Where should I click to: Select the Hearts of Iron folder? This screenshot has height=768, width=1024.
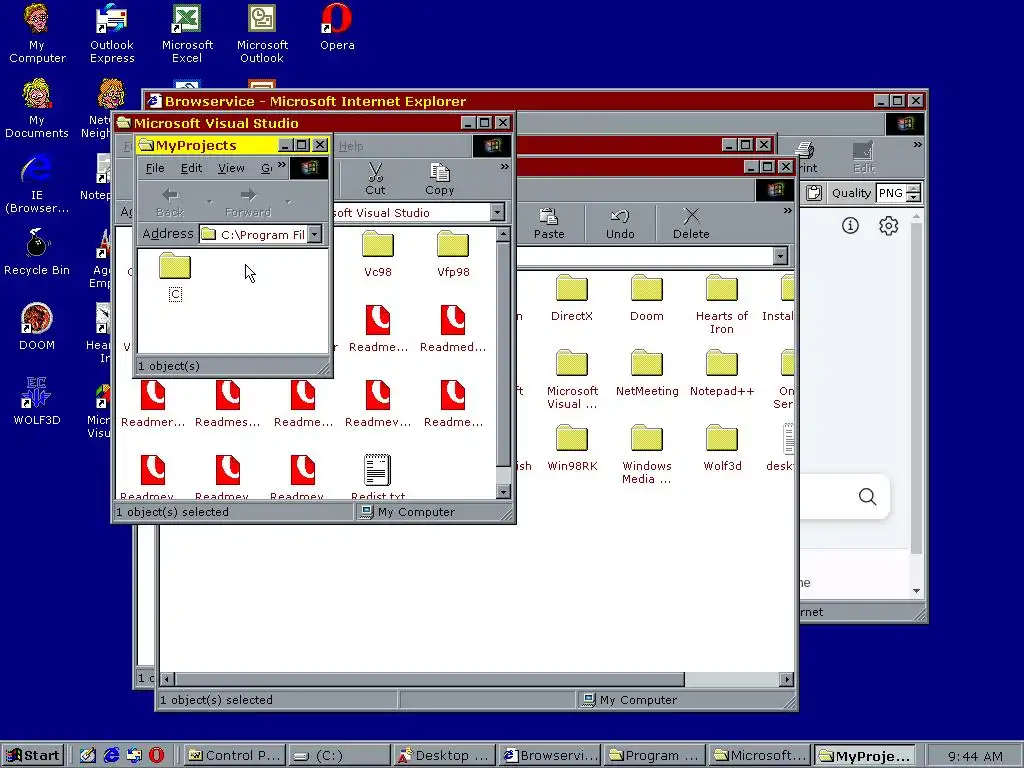pyautogui.click(x=722, y=304)
